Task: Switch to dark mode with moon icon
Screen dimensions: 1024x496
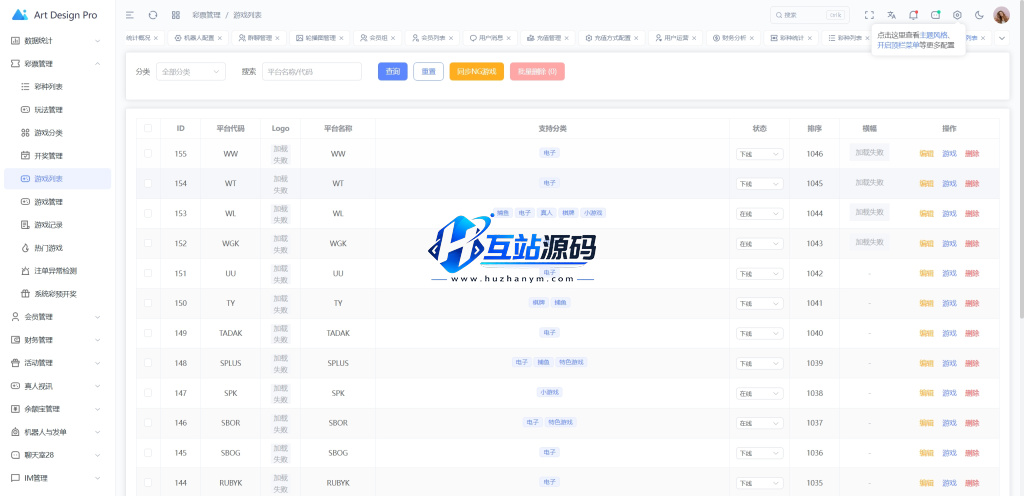Action: tap(979, 14)
